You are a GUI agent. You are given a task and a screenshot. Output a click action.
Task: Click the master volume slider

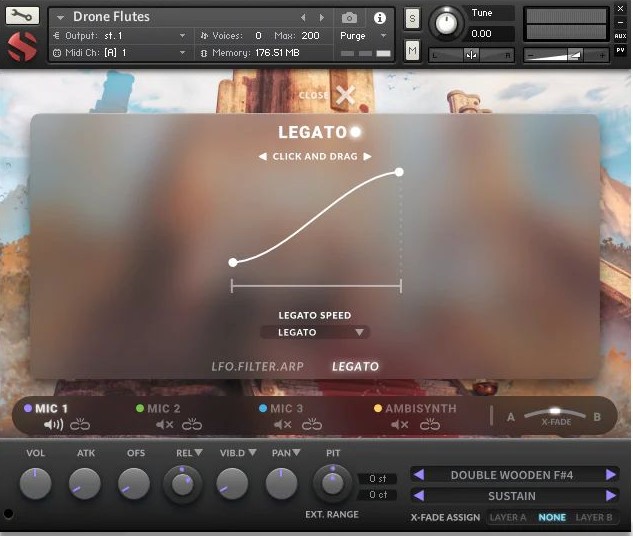pyautogui.click(x=566, y=54)
